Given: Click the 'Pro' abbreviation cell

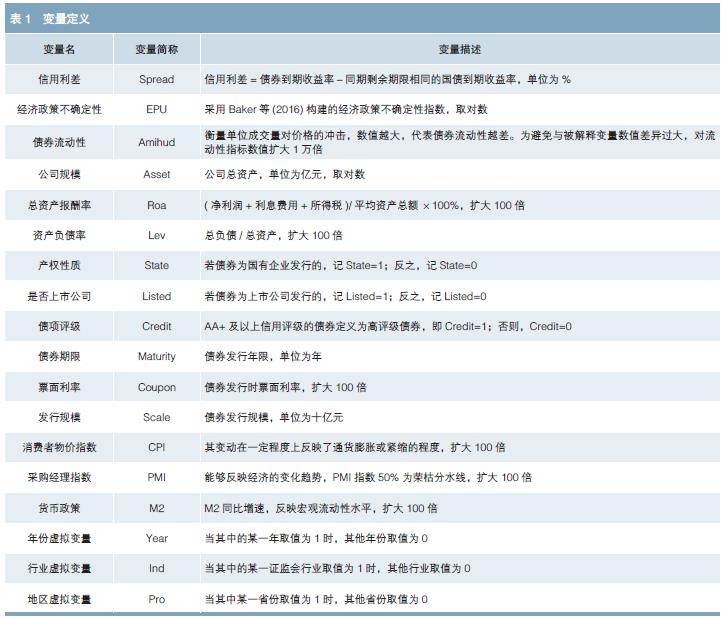Looking at the screenshot, I should pyautogui.click(x=156, y=599).
